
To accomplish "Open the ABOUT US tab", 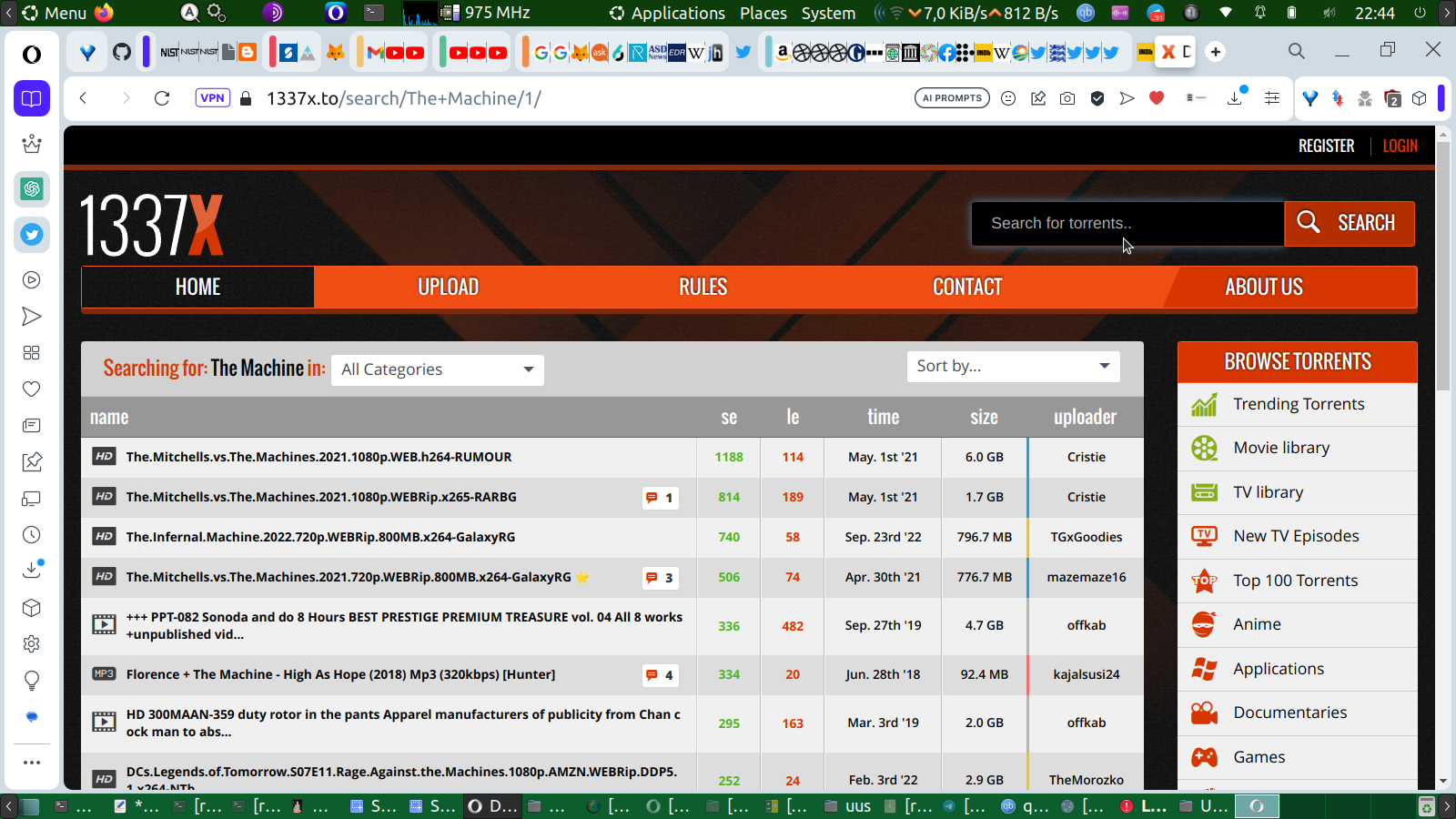I will [x=1264, y=288].
